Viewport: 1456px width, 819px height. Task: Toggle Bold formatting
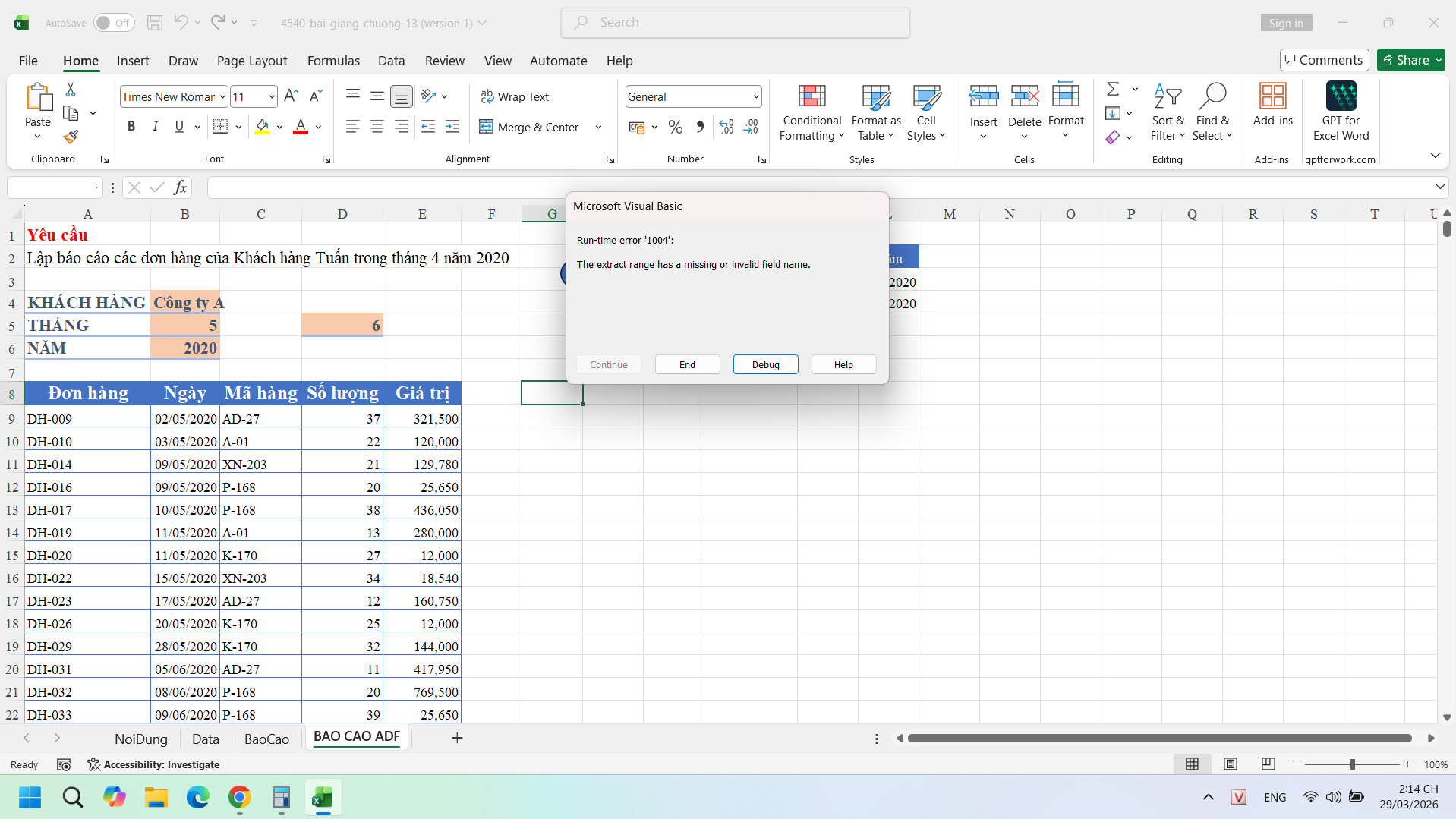131,127
